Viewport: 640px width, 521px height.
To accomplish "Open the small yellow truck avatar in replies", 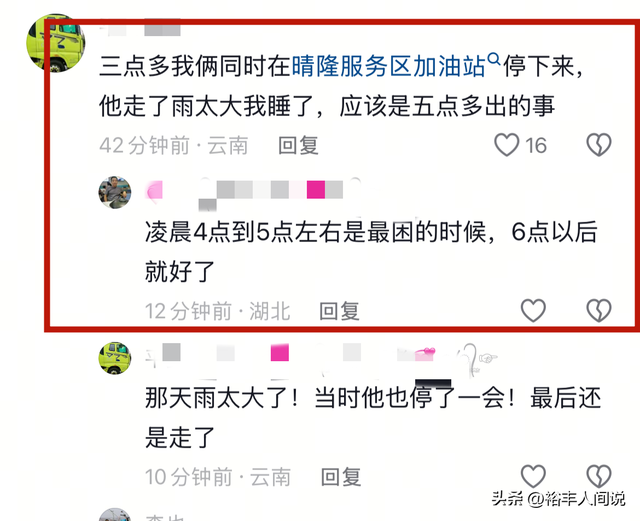I will [x=115, y=358].
